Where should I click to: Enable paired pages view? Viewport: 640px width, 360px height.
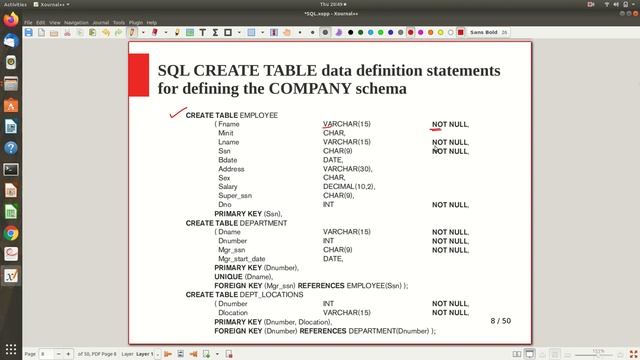tap(517, 354)
